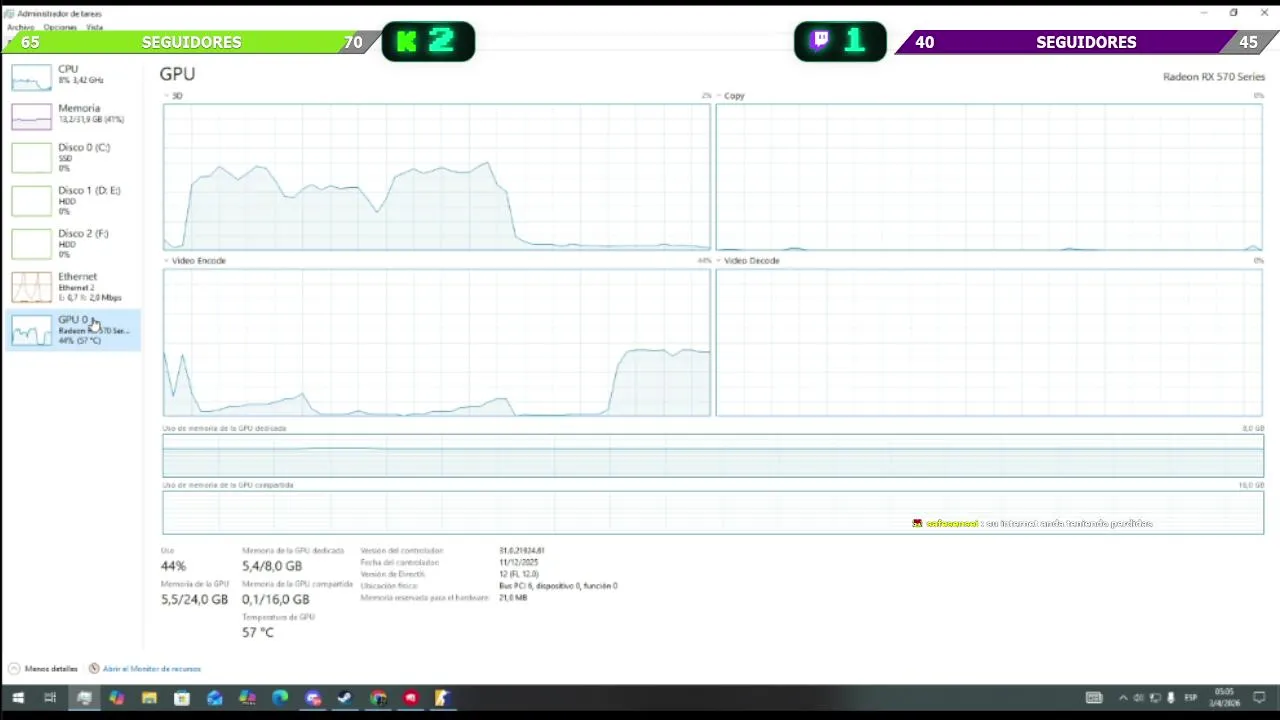Open the Mail app taskbar icon
Image resolution: width=1280 pixels, height=720 pixels.
pos(215,698)
